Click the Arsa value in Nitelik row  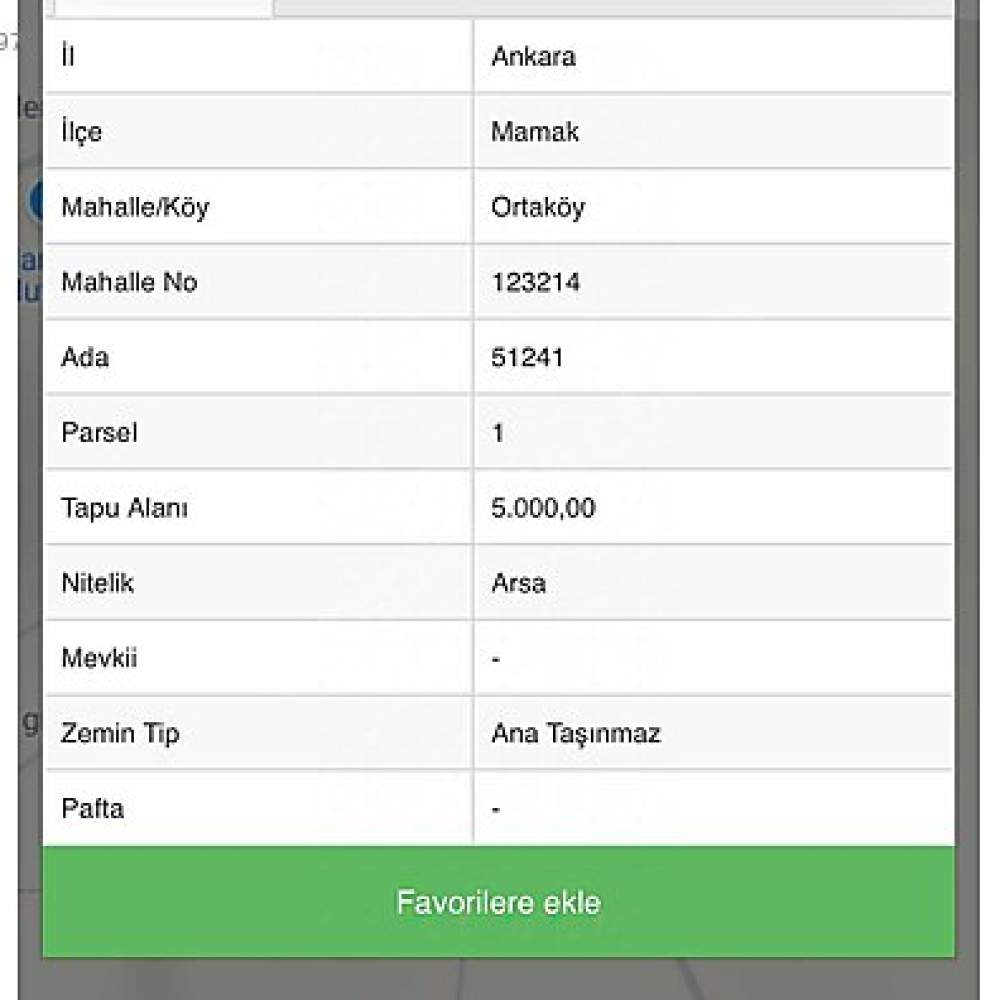pos(518,583)
